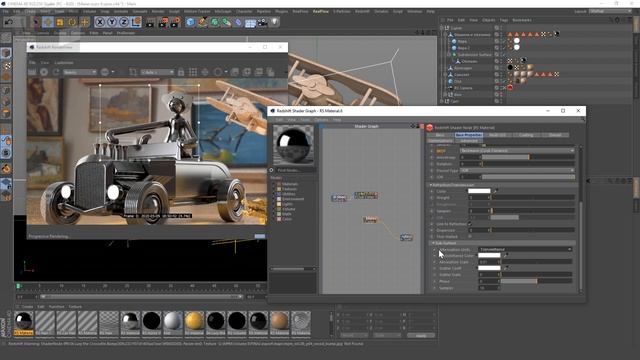Viewport: 640px width, 360px height.
Task: Click the red Redshift camera tag
Action: tap(510, 88)
